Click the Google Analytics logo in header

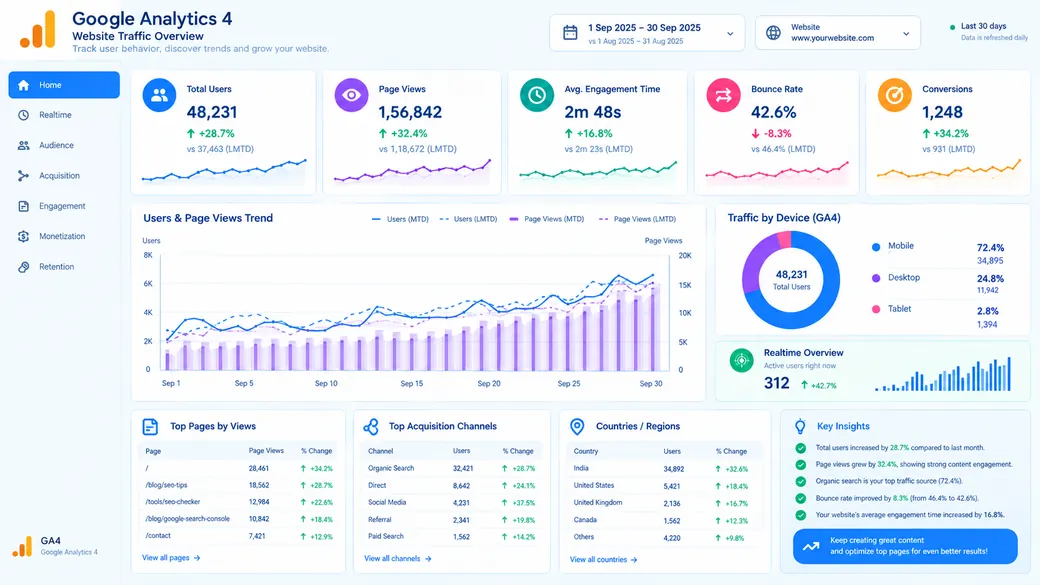pyautogui.click(x=38, y=30)
